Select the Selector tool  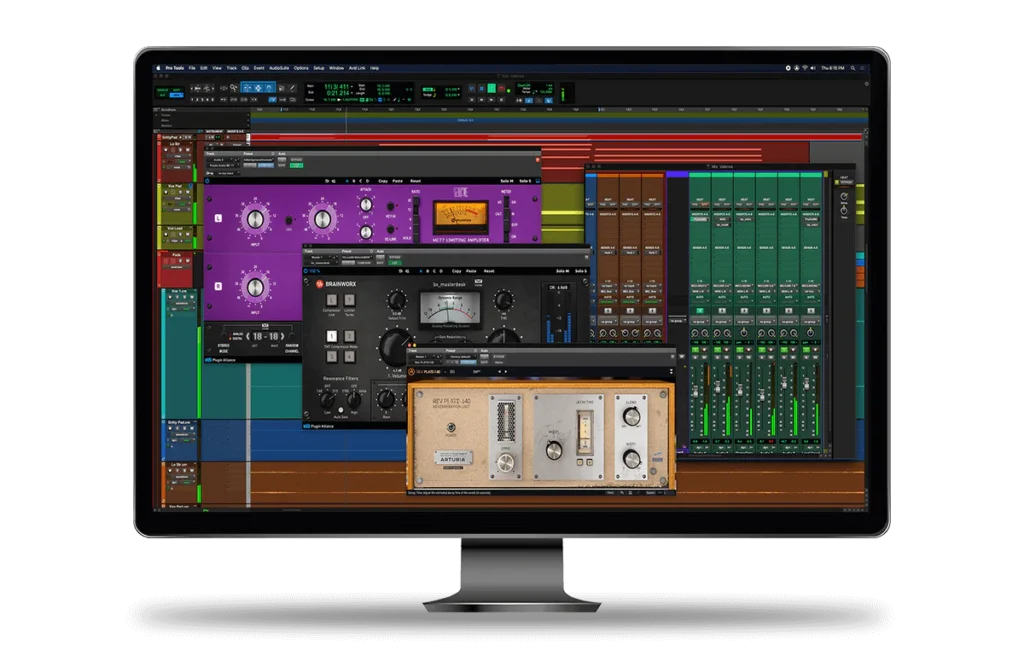[x=258, y=87]
